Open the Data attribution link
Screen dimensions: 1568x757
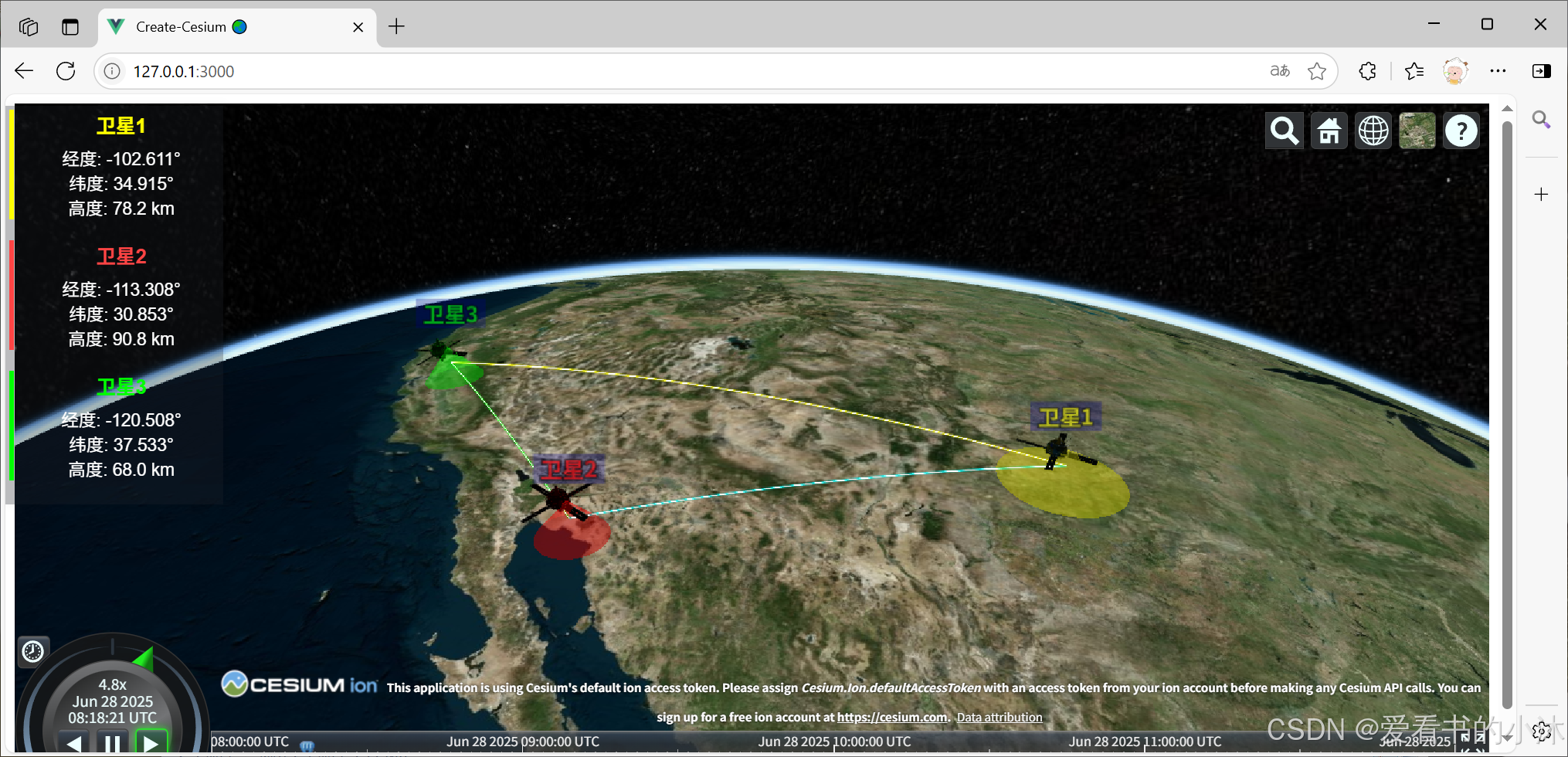click(1000, 717)
